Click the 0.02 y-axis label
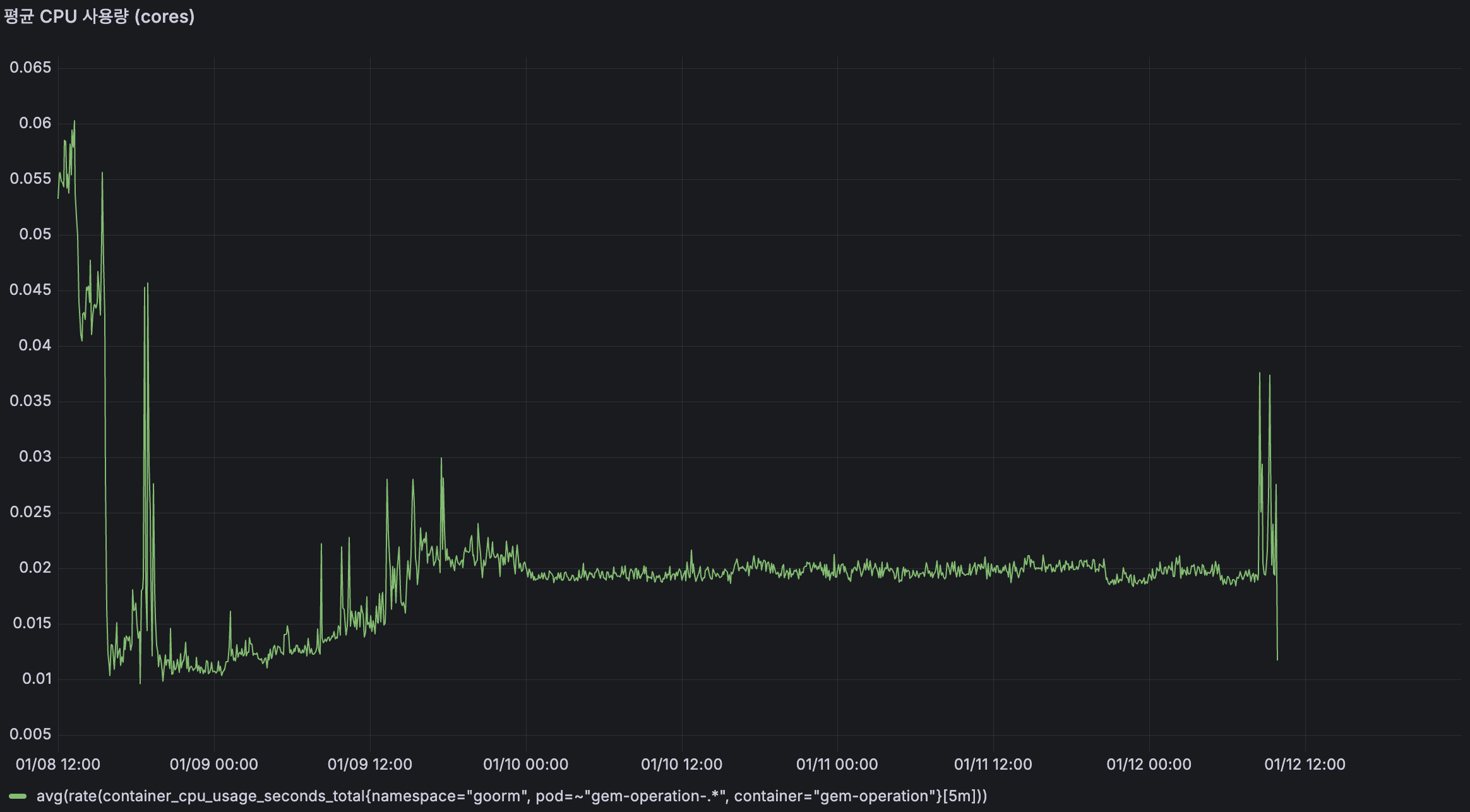1470x812 pixels. coord(35,568)
